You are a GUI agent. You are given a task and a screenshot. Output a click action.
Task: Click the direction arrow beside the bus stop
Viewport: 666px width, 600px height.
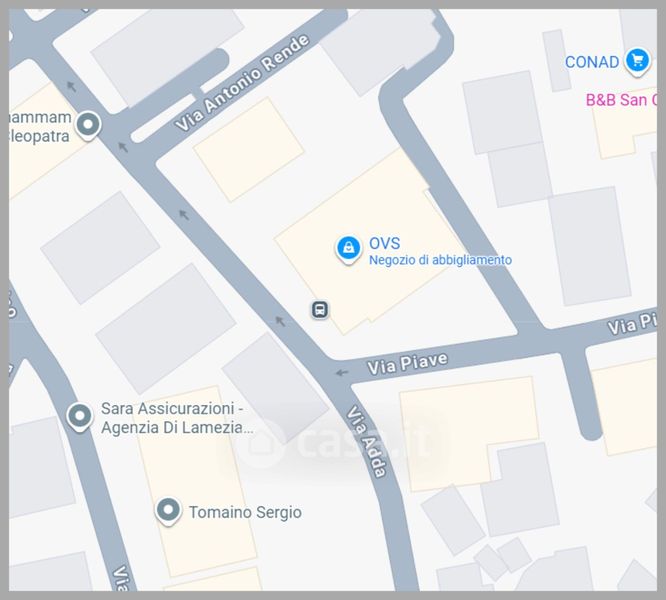tap(280, 321)
